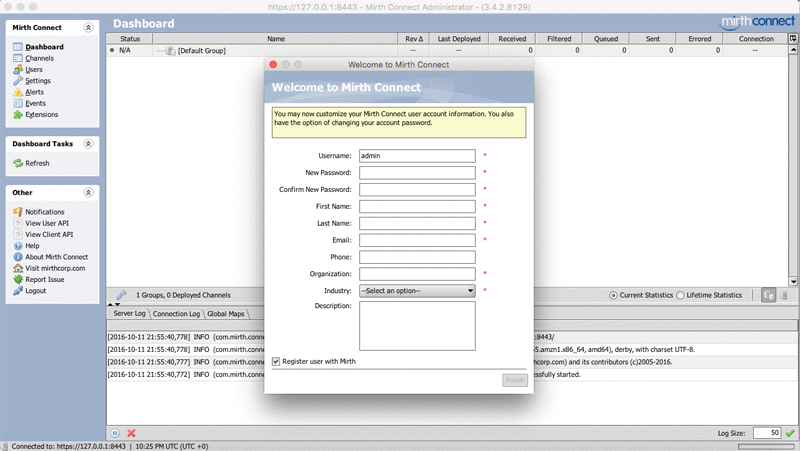
Task: Click the Visit mirthcorp.com link
Action: click(x=55, y=268)
